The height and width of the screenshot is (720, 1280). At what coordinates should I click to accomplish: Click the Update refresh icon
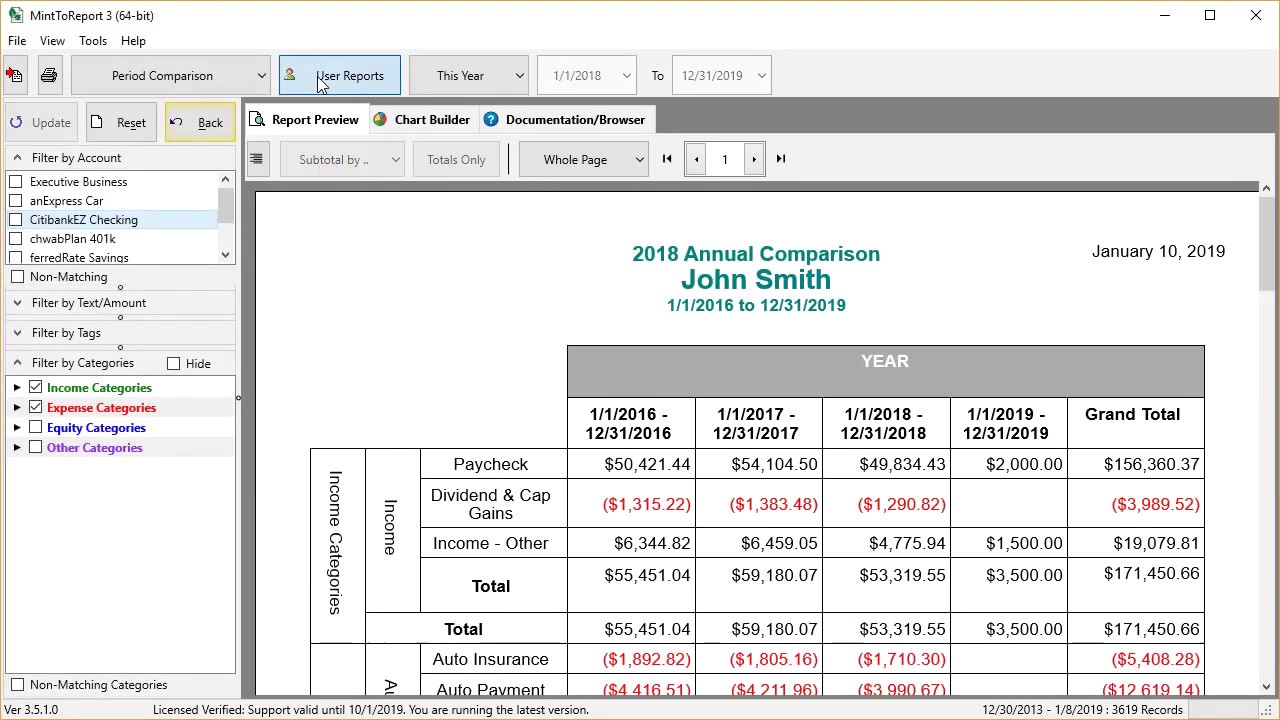pyautogui.click(x=16, y=123)
